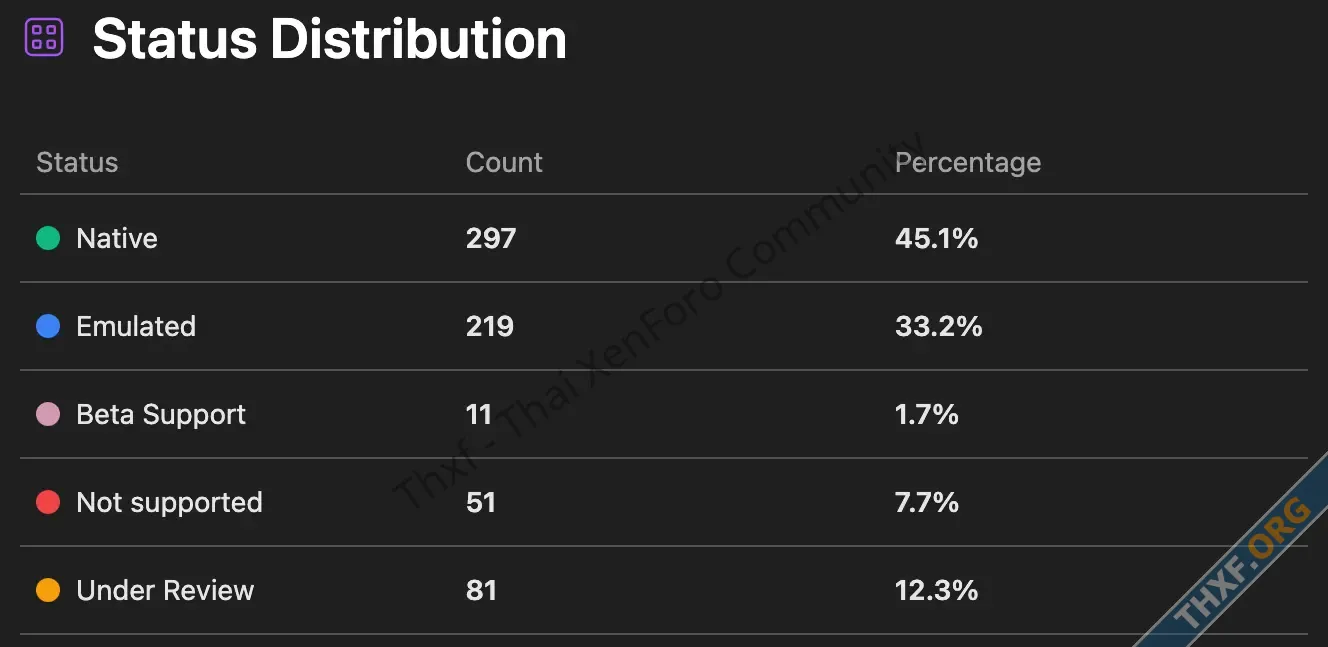Image resolution: width=1328 pixels, height=647 pixels.
Task: Click the Beta Support row label
Action: pos(161,414)
